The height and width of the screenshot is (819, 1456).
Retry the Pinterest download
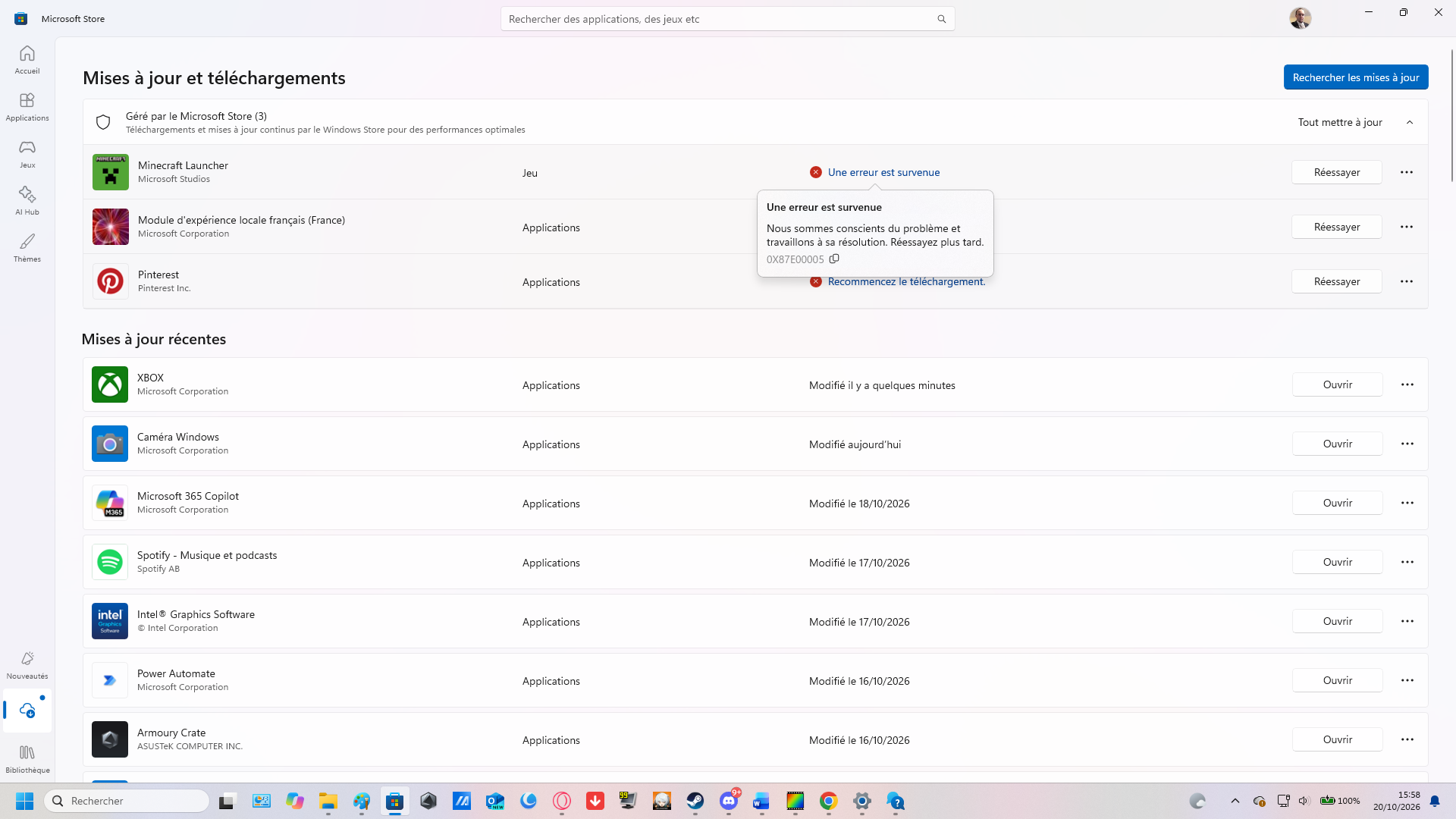1337,281
